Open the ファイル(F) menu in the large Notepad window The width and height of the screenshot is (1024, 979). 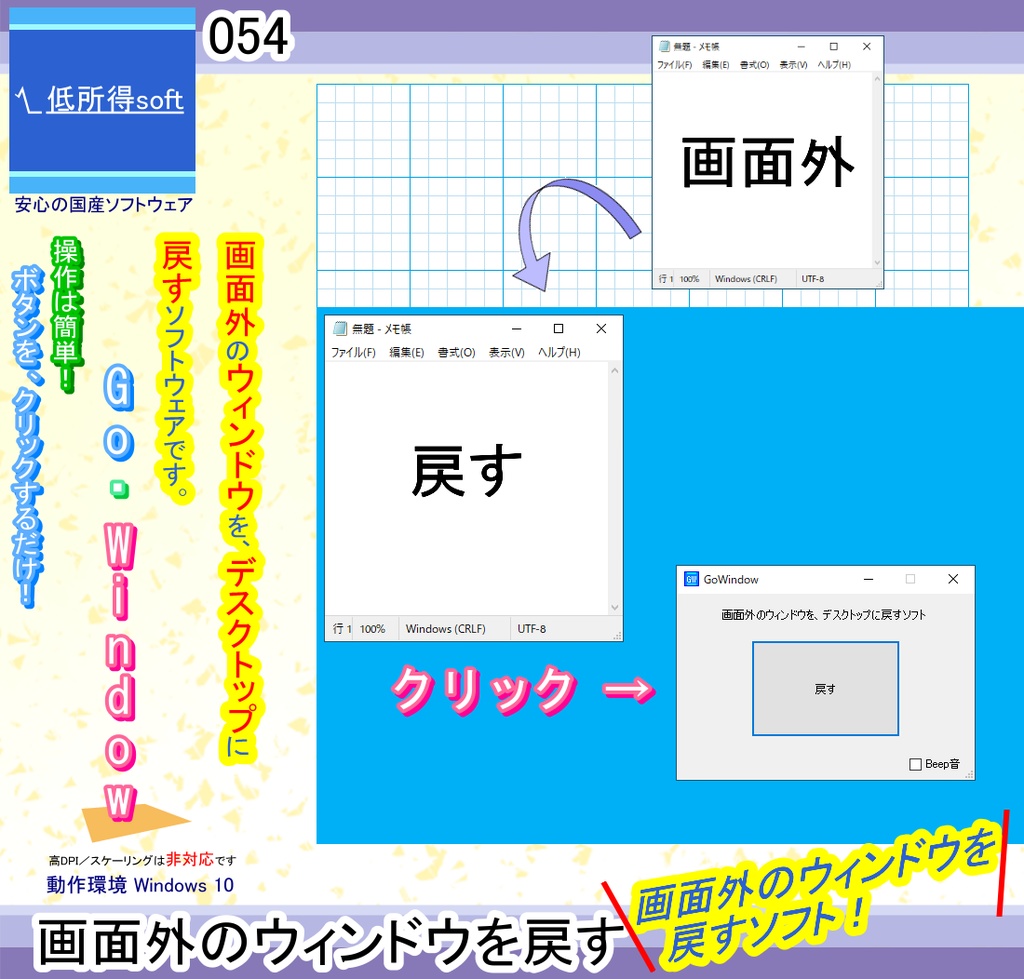point(350,352)
